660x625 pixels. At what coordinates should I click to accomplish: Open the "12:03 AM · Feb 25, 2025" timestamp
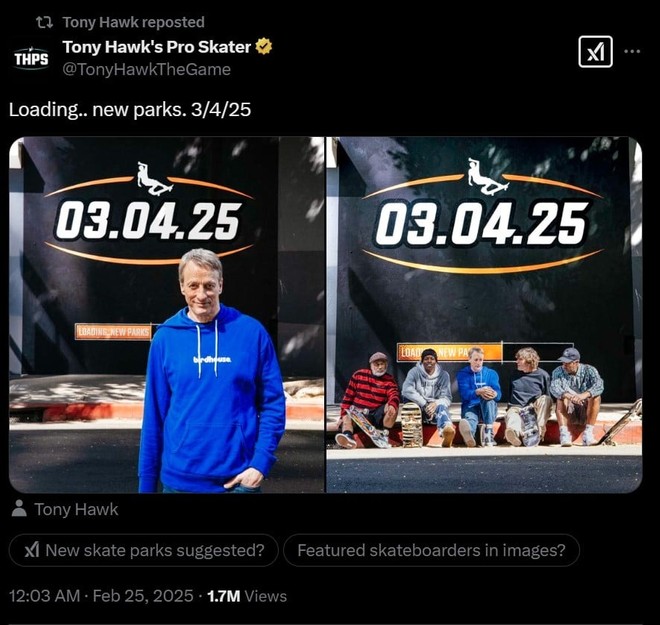click(101, 596)
